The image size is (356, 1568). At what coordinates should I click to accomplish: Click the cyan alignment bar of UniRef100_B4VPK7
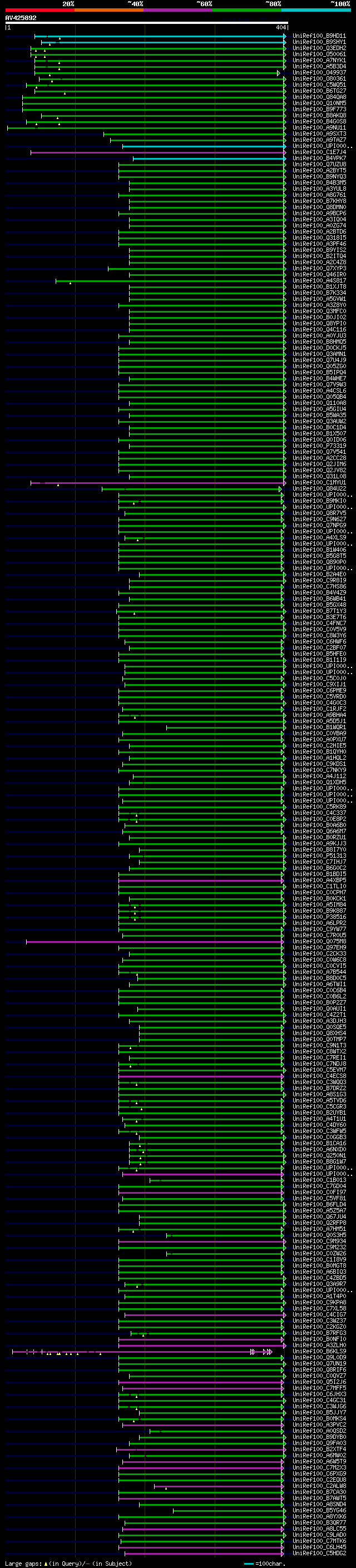point(209,159)
